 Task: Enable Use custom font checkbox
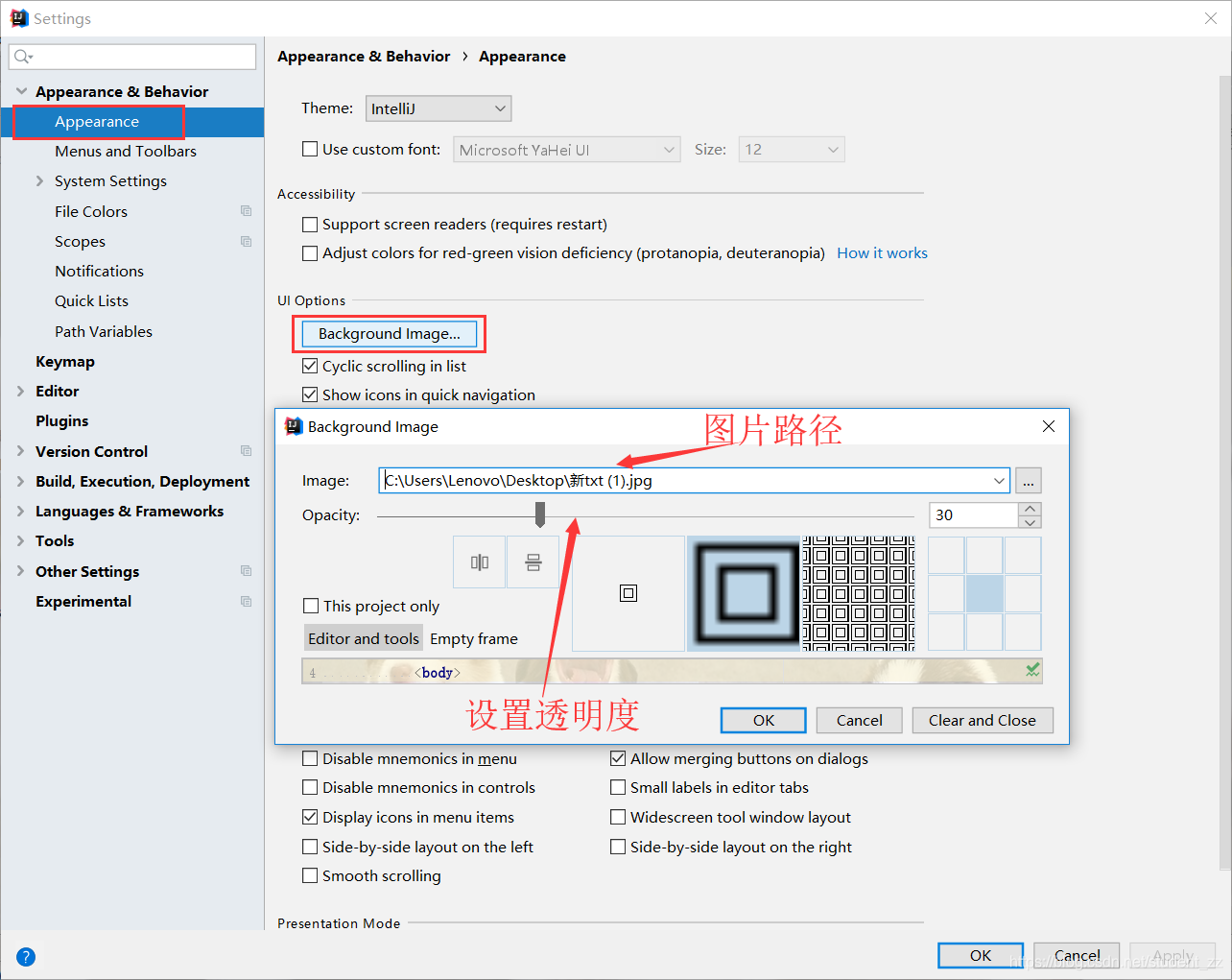pyautogui.click(x=310, y=149)
